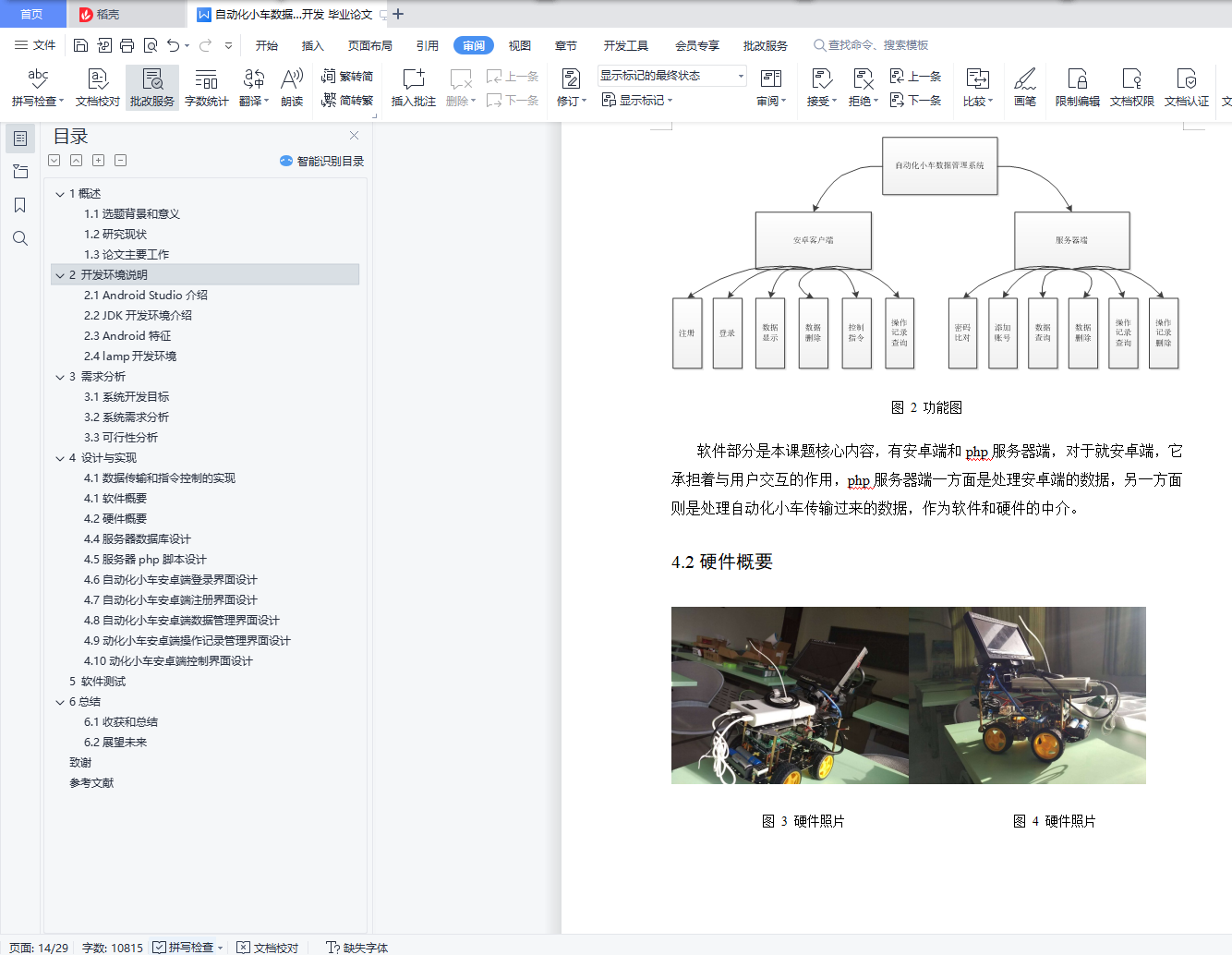This screenshot has height=955, width=1232.
Task: Convert text with 繁转简
Action: coord(347,77)
